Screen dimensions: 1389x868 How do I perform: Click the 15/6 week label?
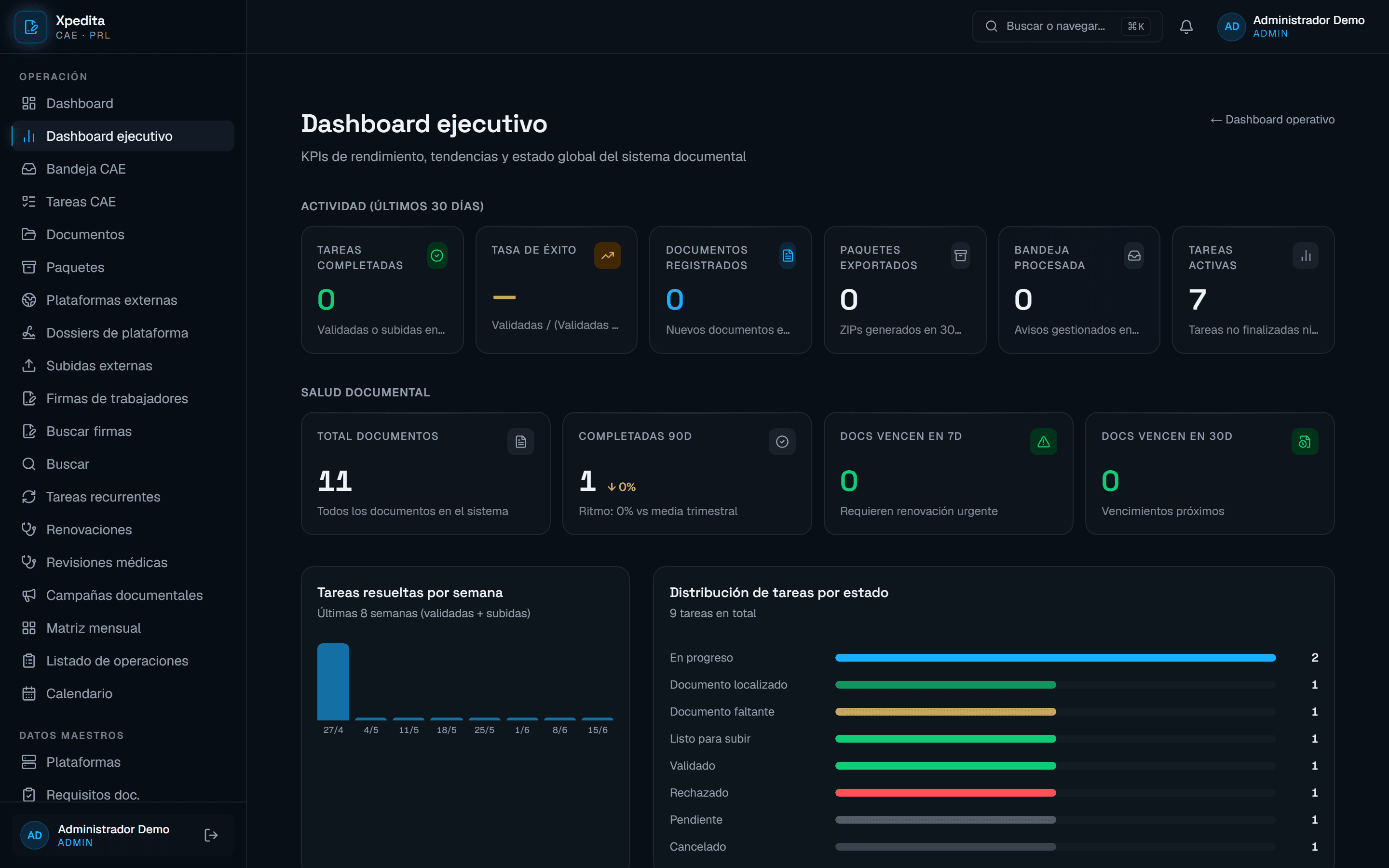[597, 730]
